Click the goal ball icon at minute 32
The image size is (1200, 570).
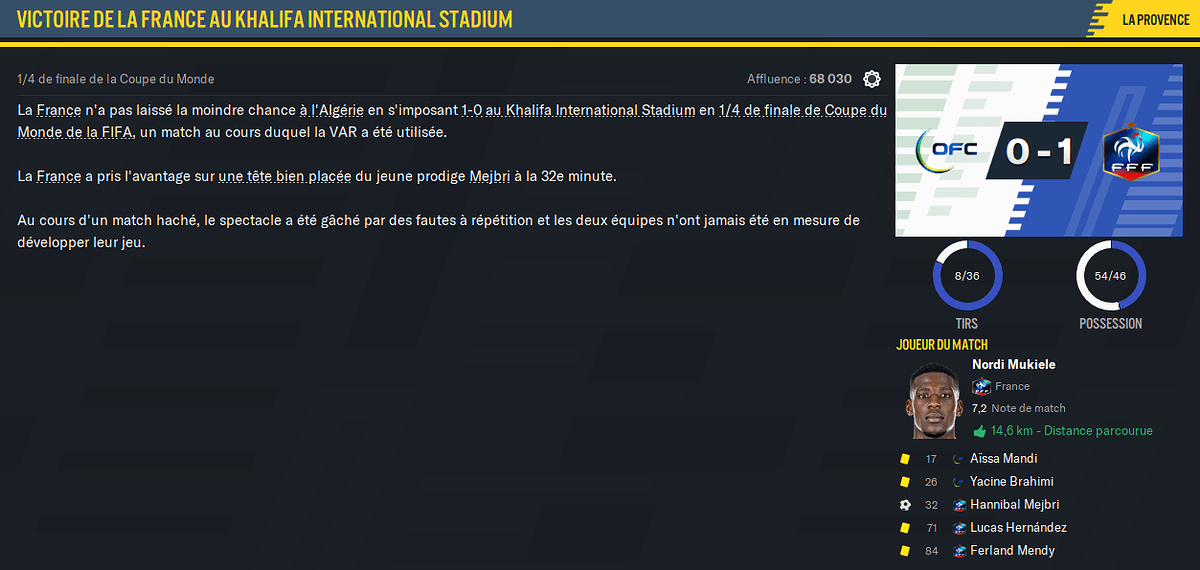click(905, 505)
